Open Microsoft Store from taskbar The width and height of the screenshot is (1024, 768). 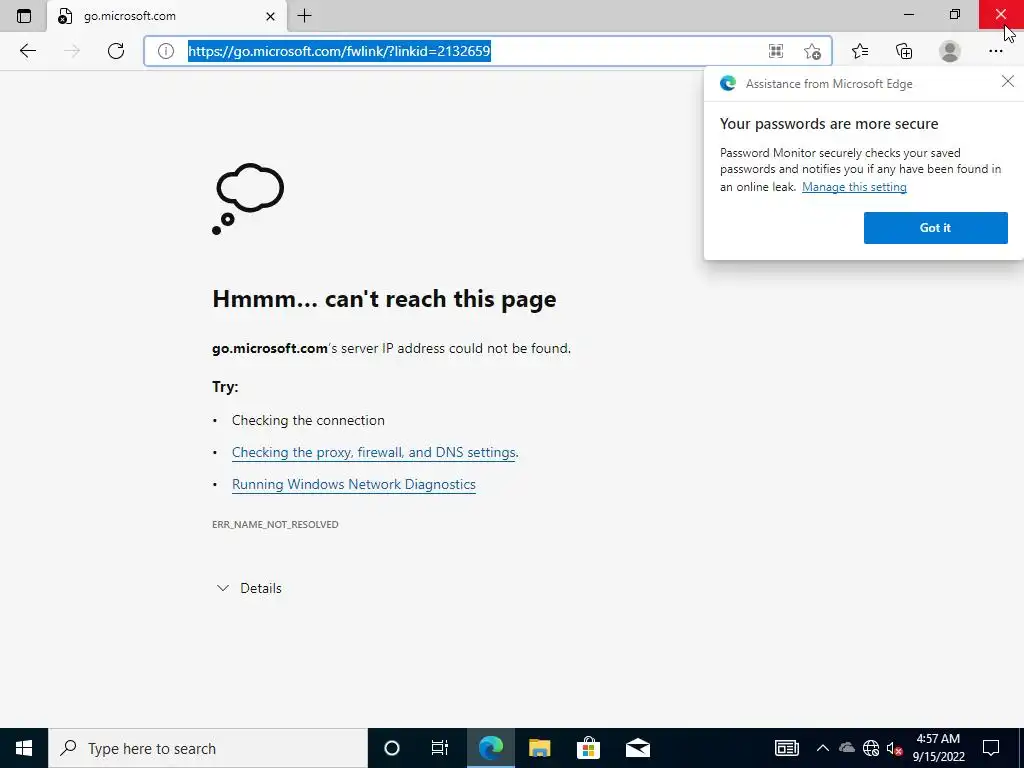(588, 748)
